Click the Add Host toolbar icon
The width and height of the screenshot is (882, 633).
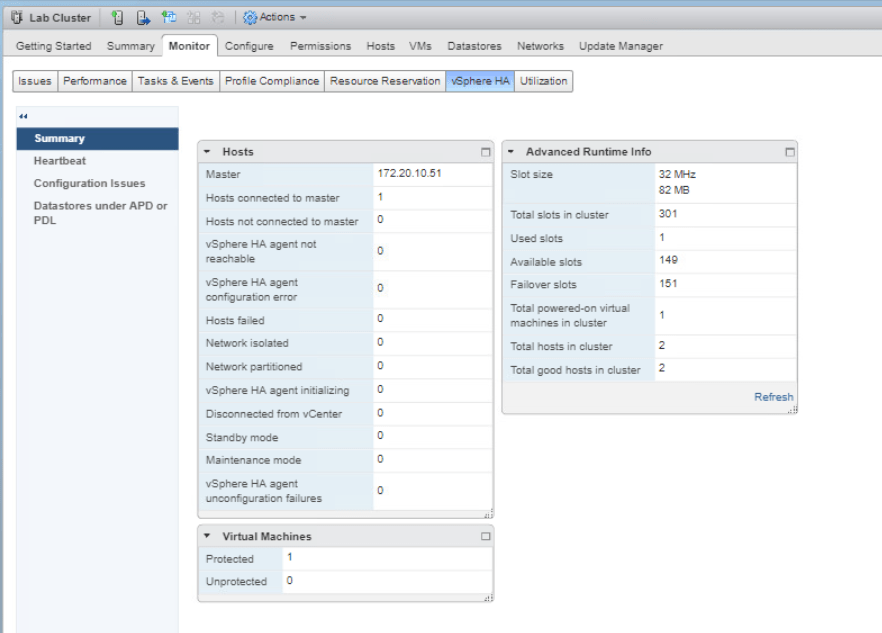click(x=117, y=17)
